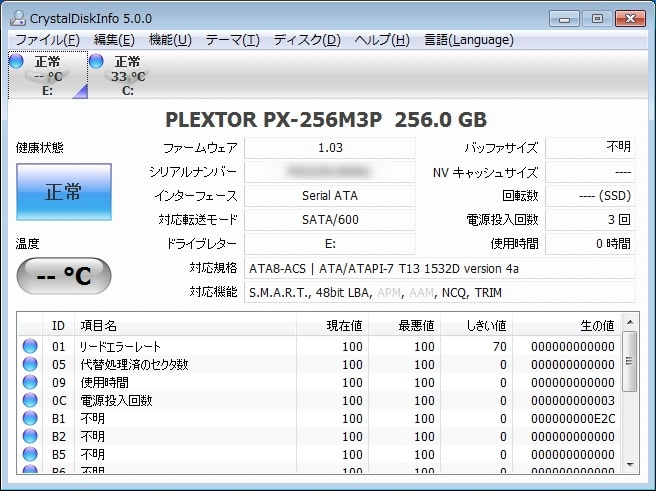
Task: Click status orb for 使用時間 attribute row
Action: click(x=30, y=383)
